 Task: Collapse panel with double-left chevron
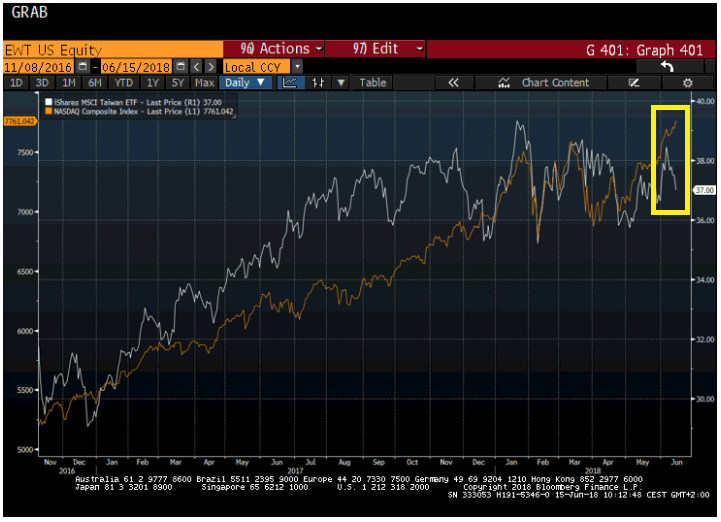(453, 83)
